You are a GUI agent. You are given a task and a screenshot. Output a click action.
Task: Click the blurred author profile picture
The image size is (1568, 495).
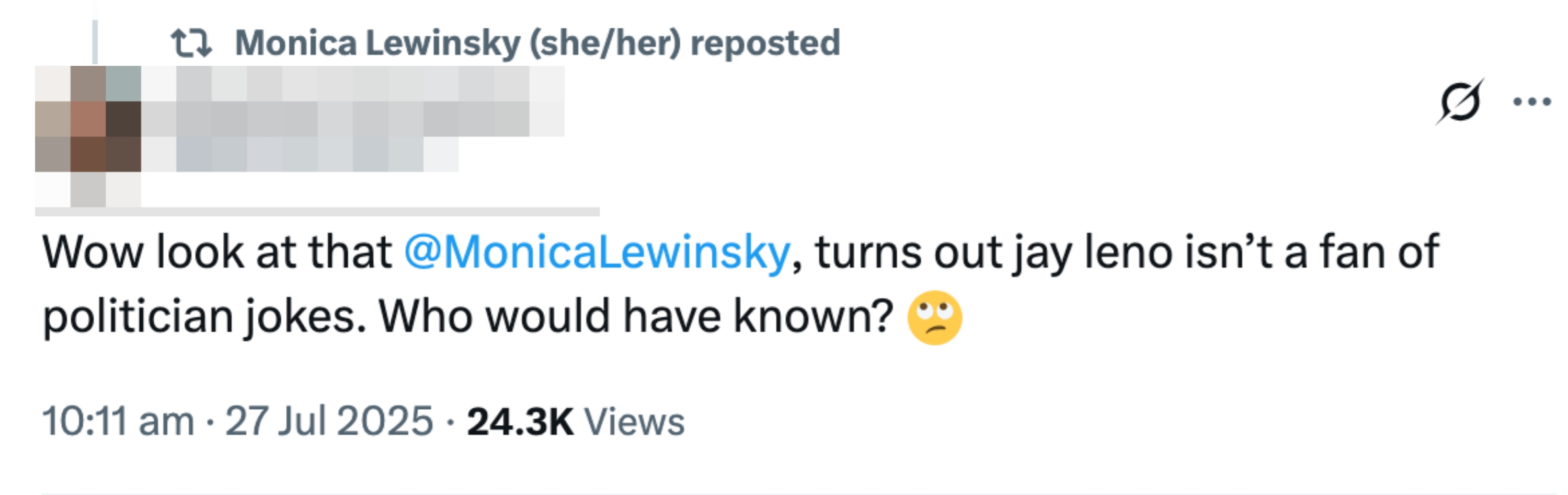coord(88,119)
